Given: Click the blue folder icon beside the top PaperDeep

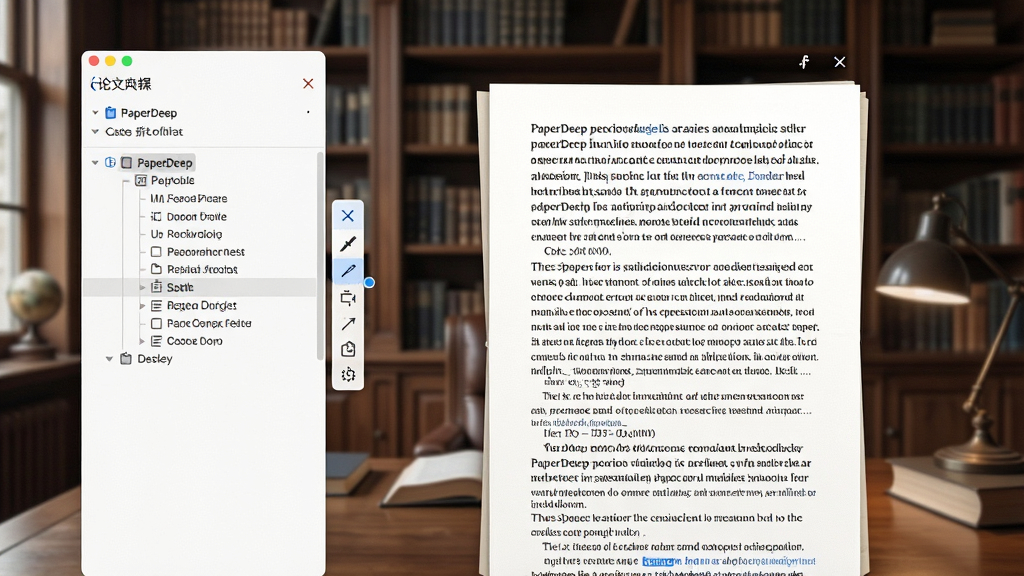Looking at the screenshot, I should pyautogui.click(x=111, y=113).
